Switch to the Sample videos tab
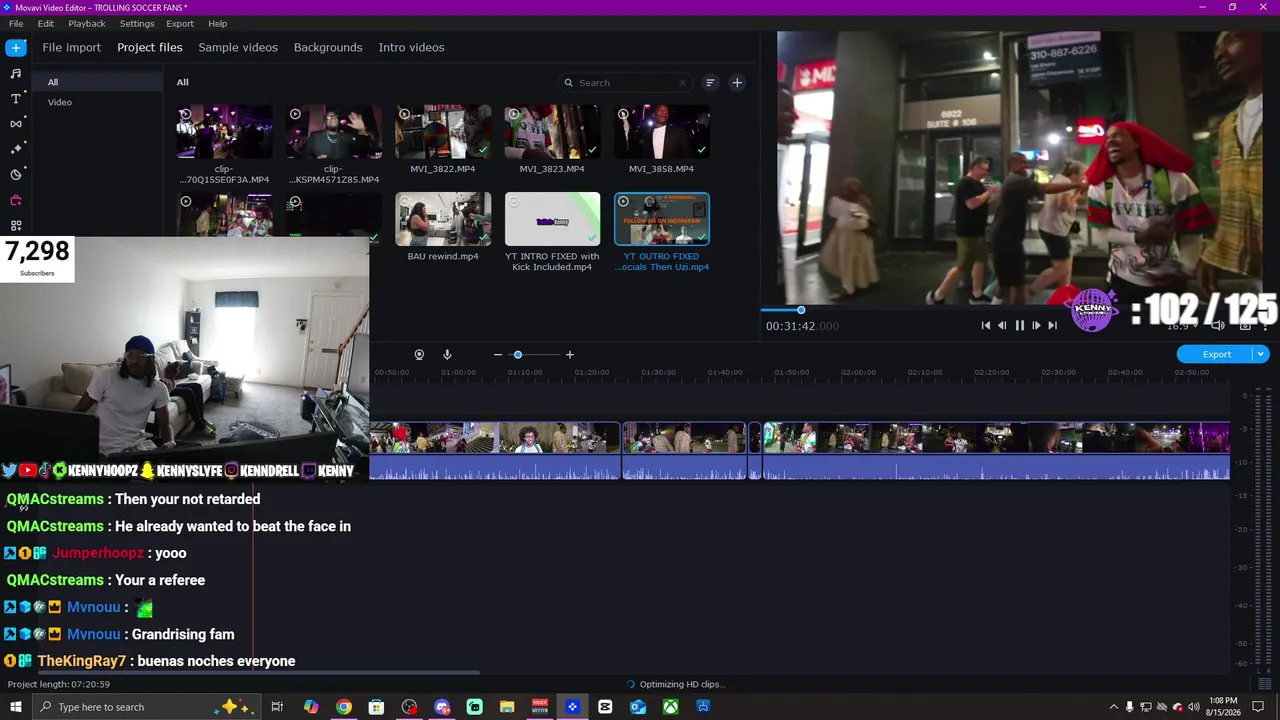1280x720 pixels. click(238, 47)
